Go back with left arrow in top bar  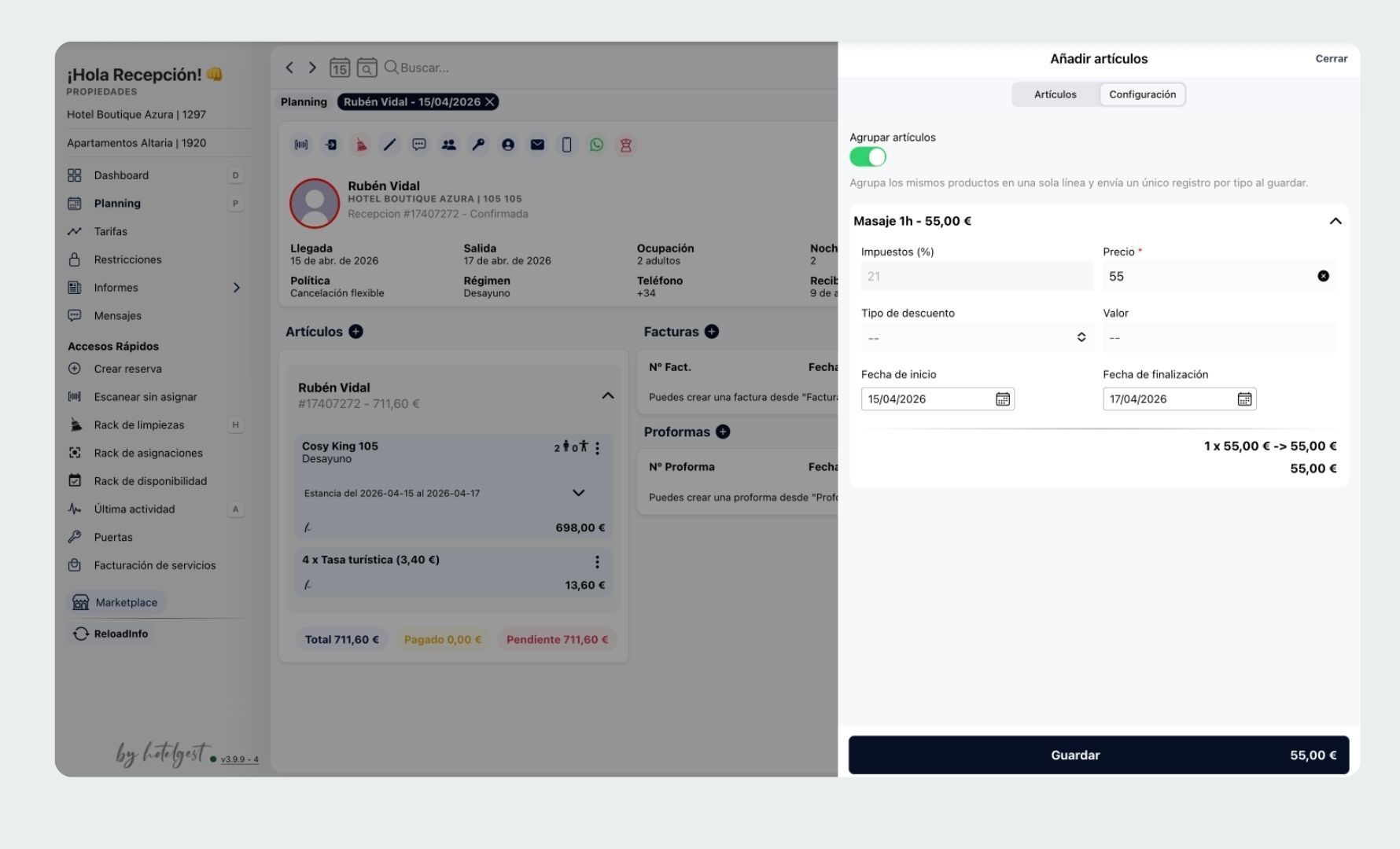pos(289,68)
